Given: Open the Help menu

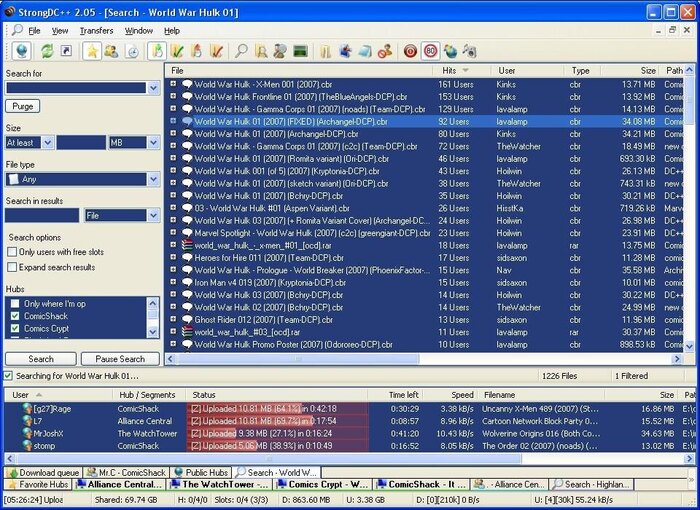Looking at the screenshot, I should pos(172,31).
